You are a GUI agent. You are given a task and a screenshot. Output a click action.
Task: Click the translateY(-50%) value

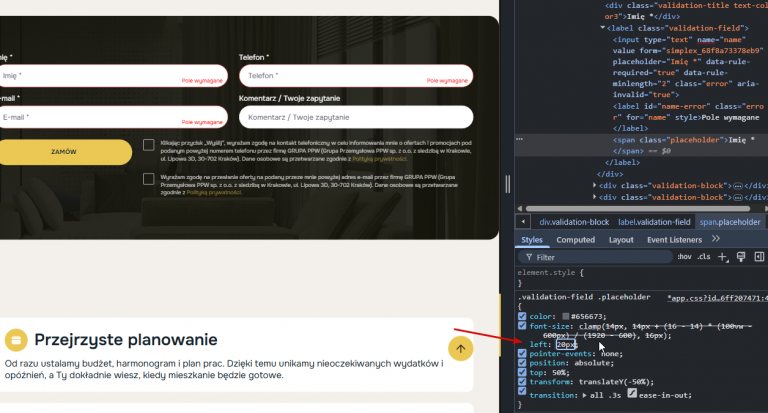[615, 382]
